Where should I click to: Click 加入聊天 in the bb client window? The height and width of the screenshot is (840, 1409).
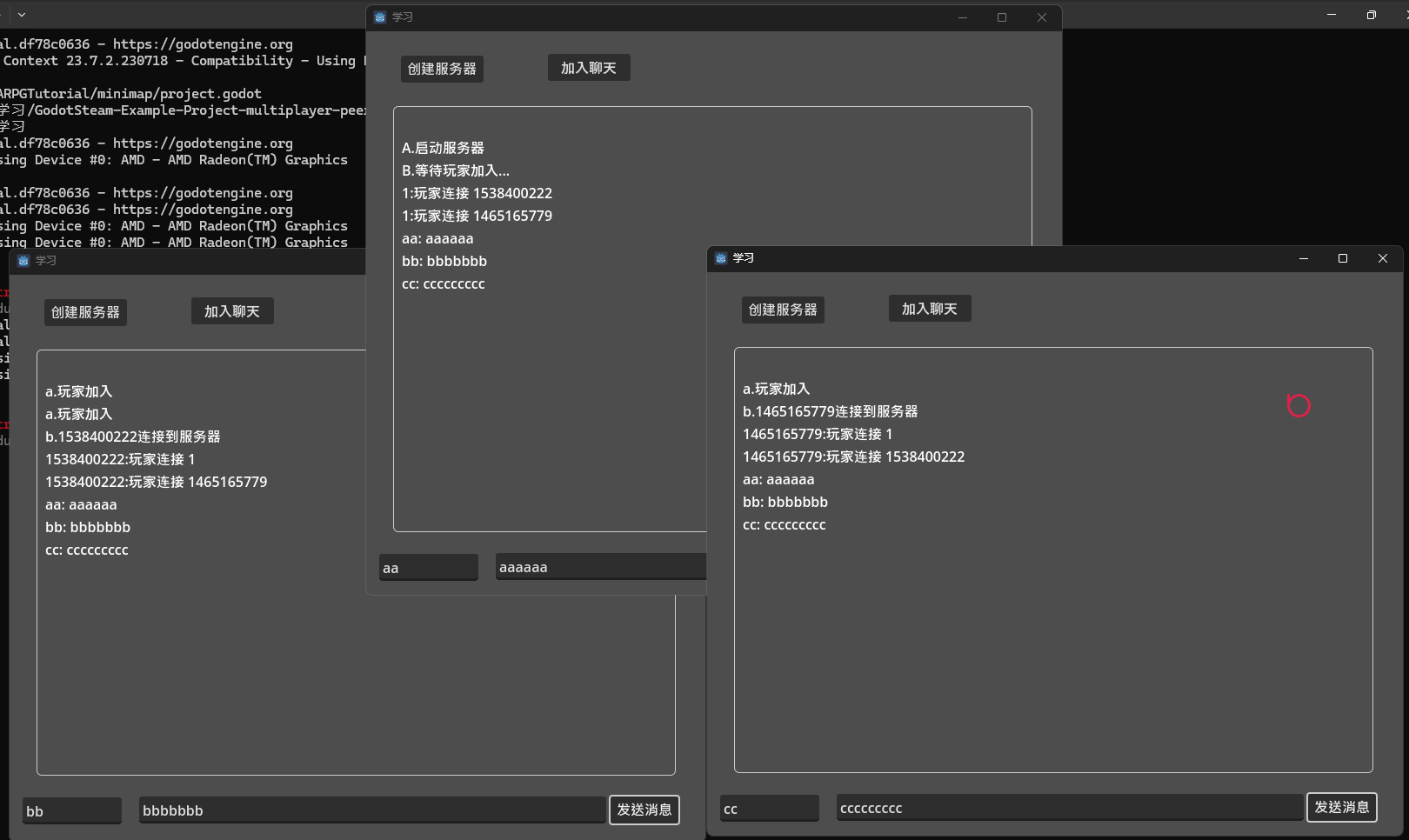pos(232,311)
